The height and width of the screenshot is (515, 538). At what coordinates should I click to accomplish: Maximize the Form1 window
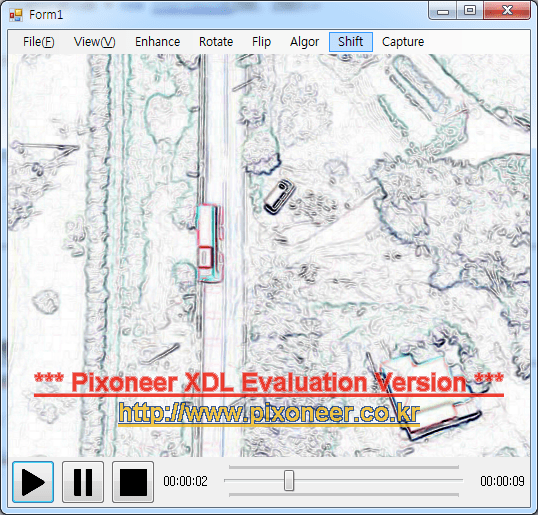coord(470,11)
